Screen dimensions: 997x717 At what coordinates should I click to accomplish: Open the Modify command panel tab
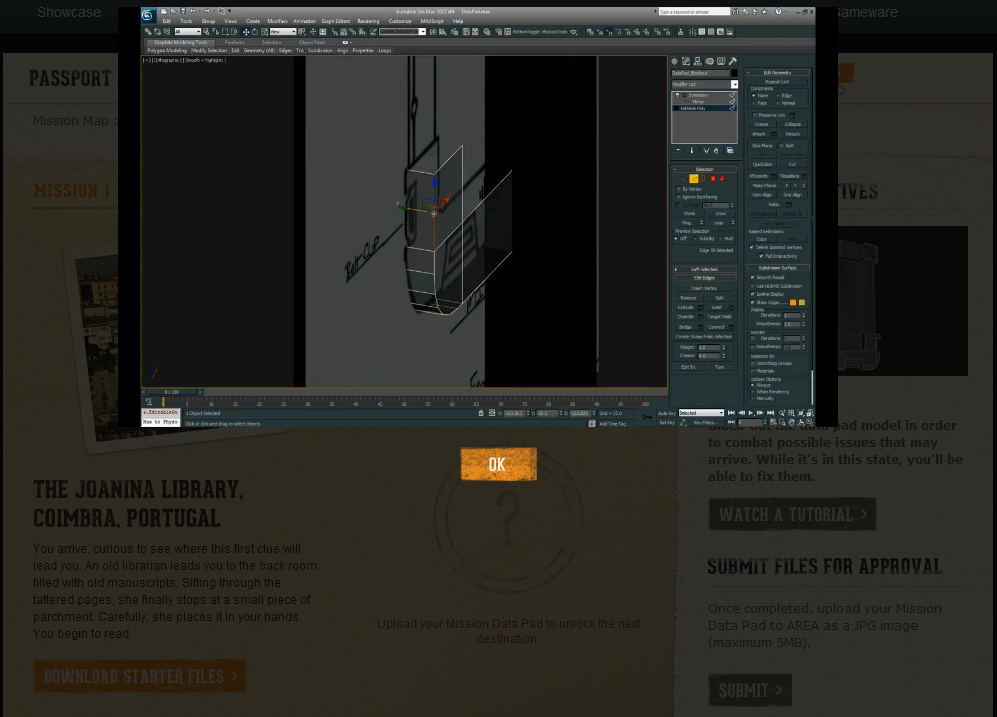coord(686,61)
